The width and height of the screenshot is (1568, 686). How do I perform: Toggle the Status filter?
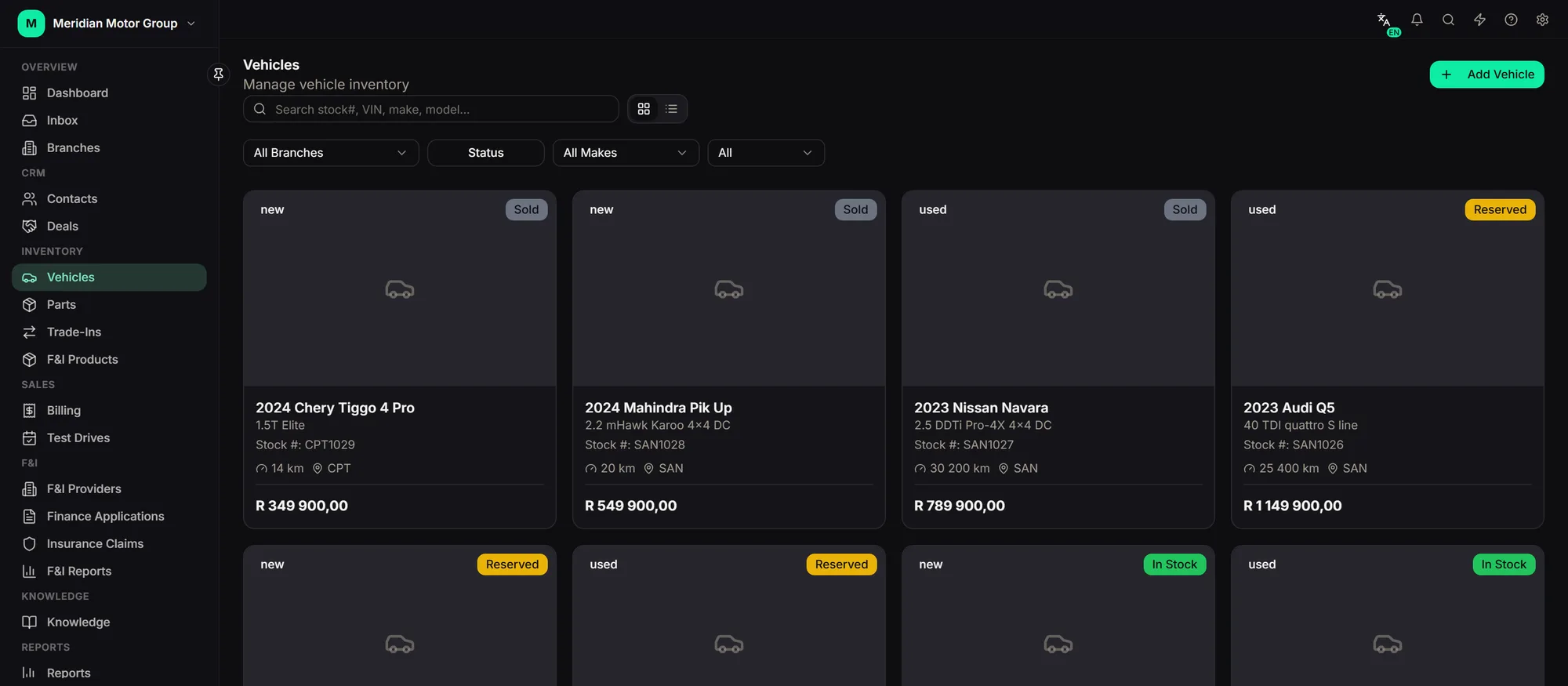click(x=486, y=153)
